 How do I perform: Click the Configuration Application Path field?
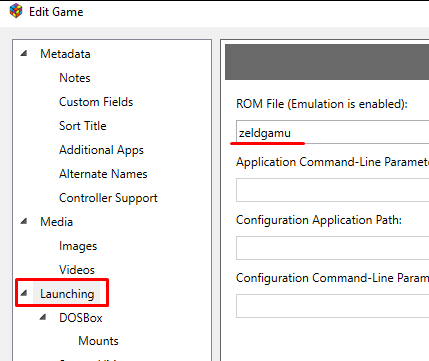pos(332,248)
